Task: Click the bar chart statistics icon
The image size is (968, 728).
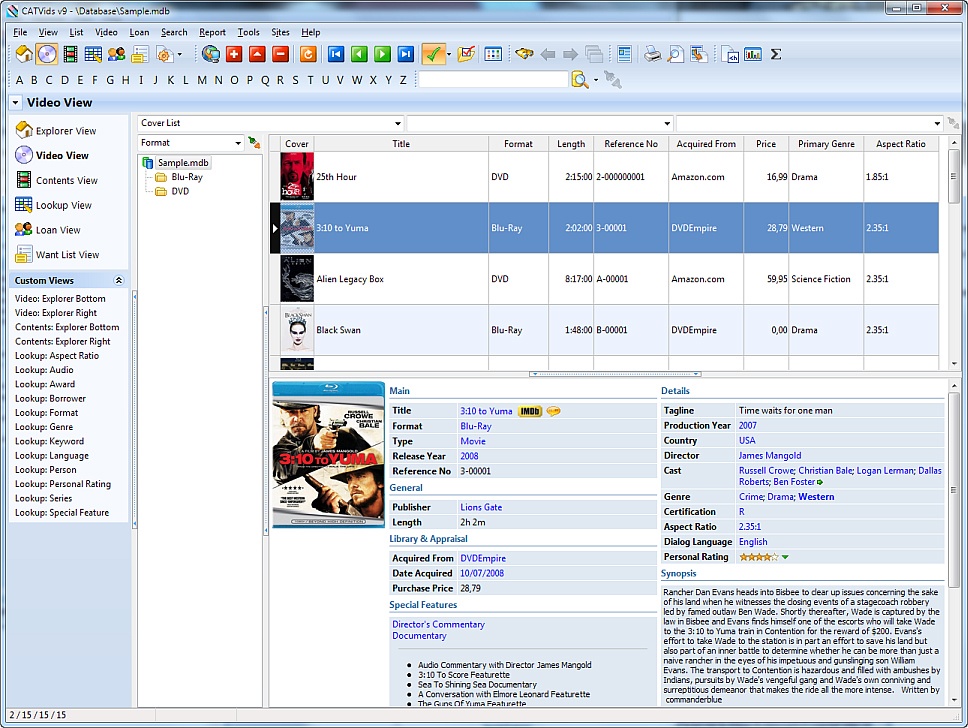Action: pos(753,54)
